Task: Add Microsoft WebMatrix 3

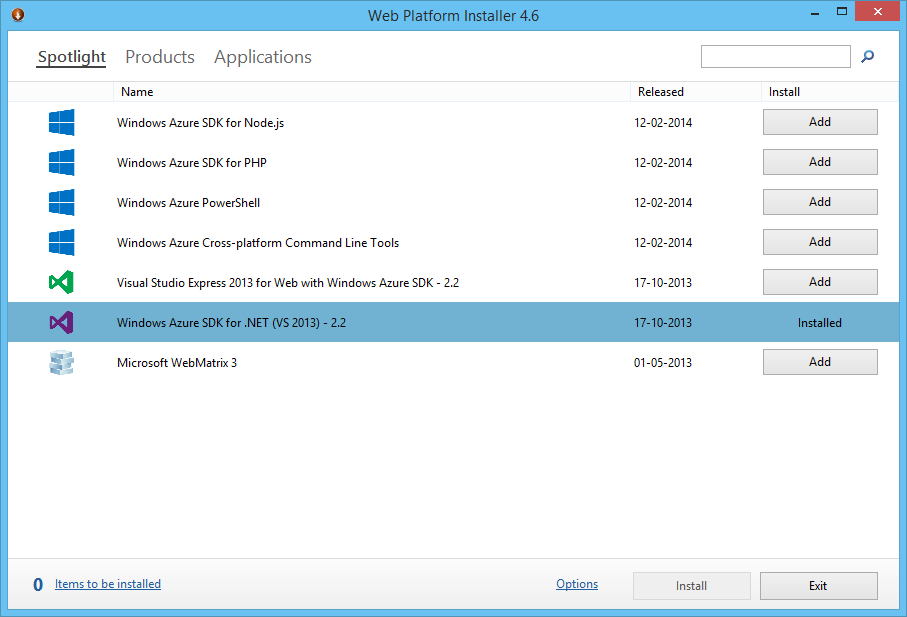Action: (x=820, y=362)
